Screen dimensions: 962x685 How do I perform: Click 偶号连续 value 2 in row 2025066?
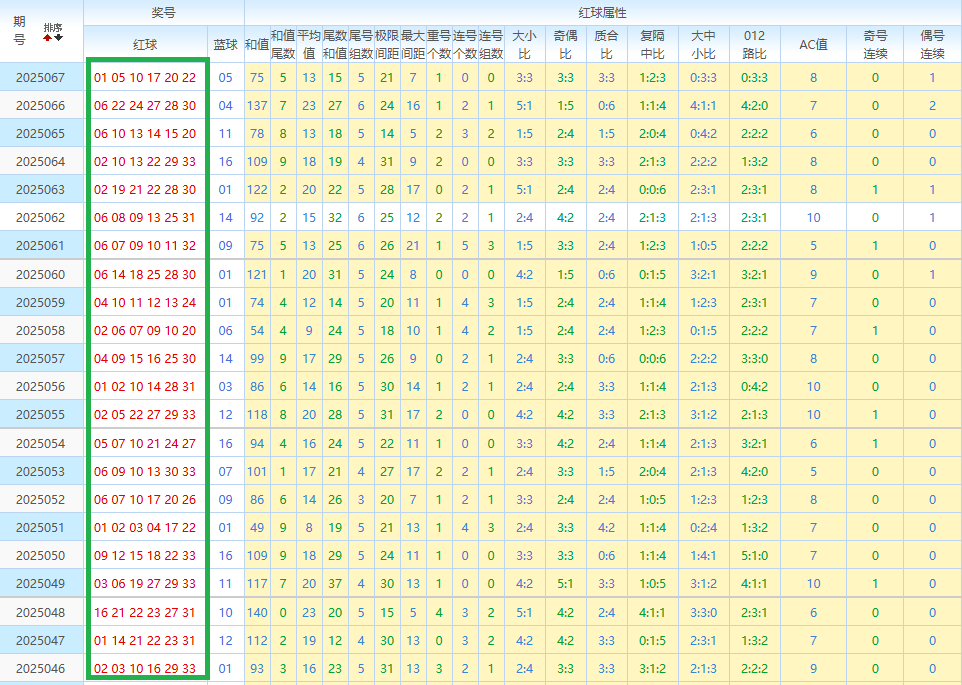[x=932, y=105]
